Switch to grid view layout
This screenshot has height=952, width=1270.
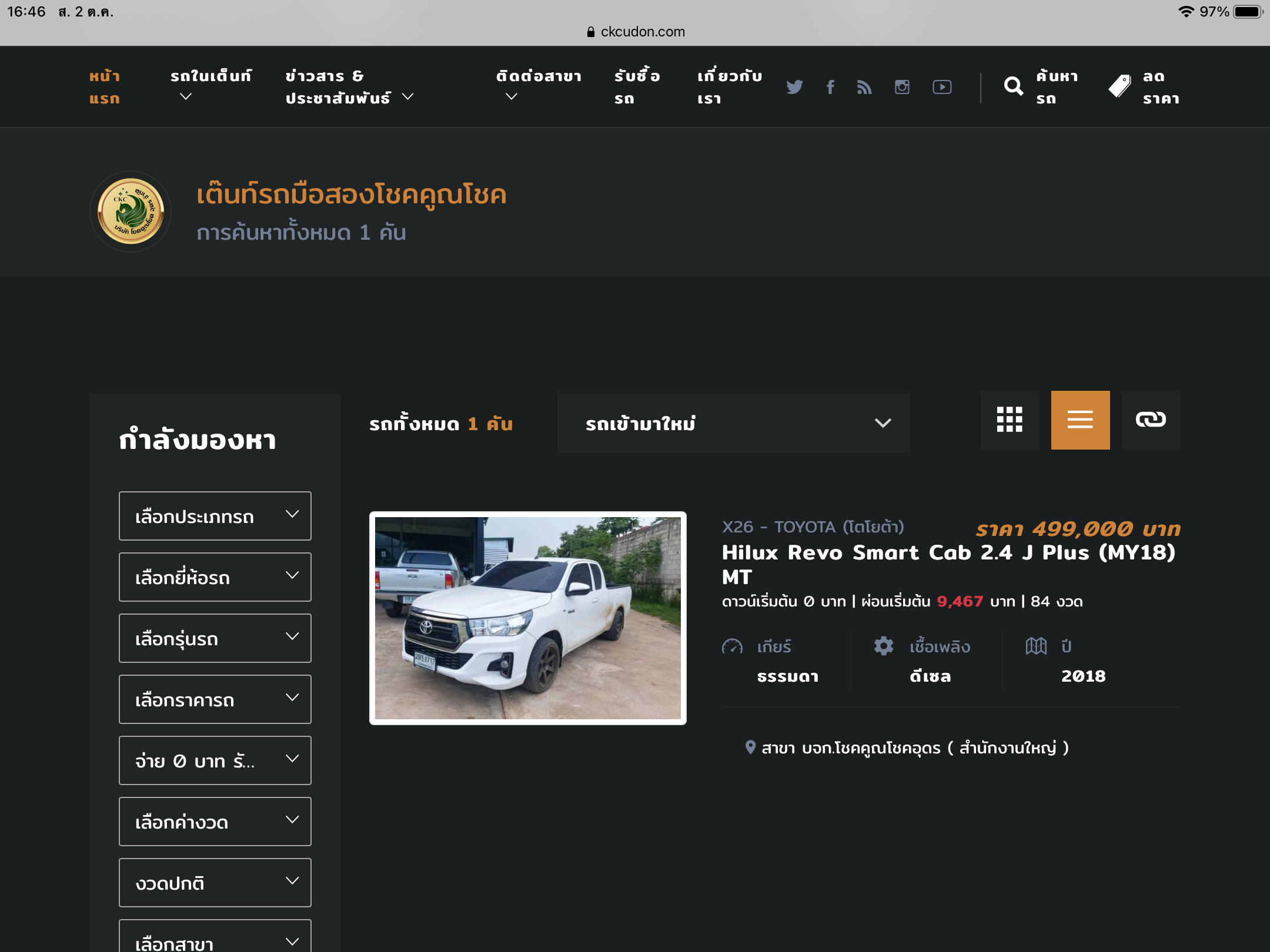click(x=1010, y=420)
